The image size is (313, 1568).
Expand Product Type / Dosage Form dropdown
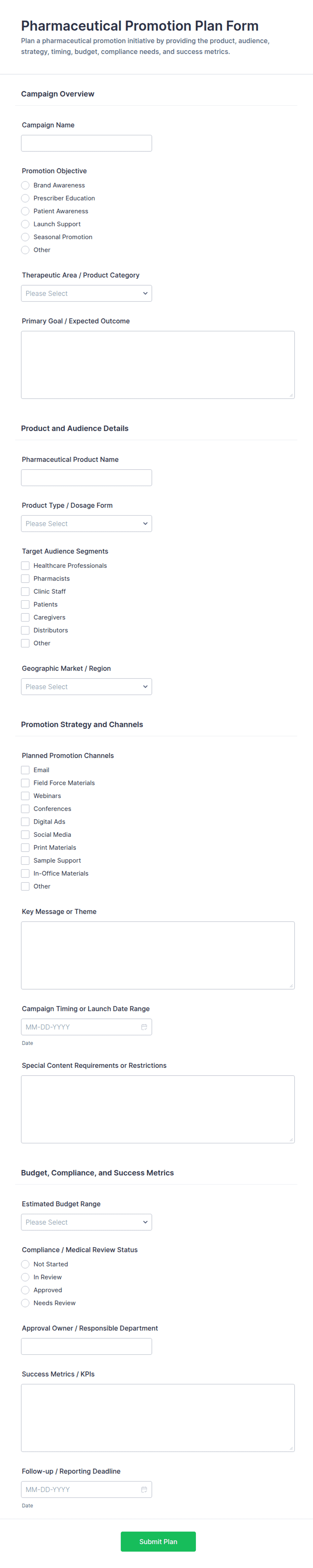pyautogui.click(x=86, y=523)
